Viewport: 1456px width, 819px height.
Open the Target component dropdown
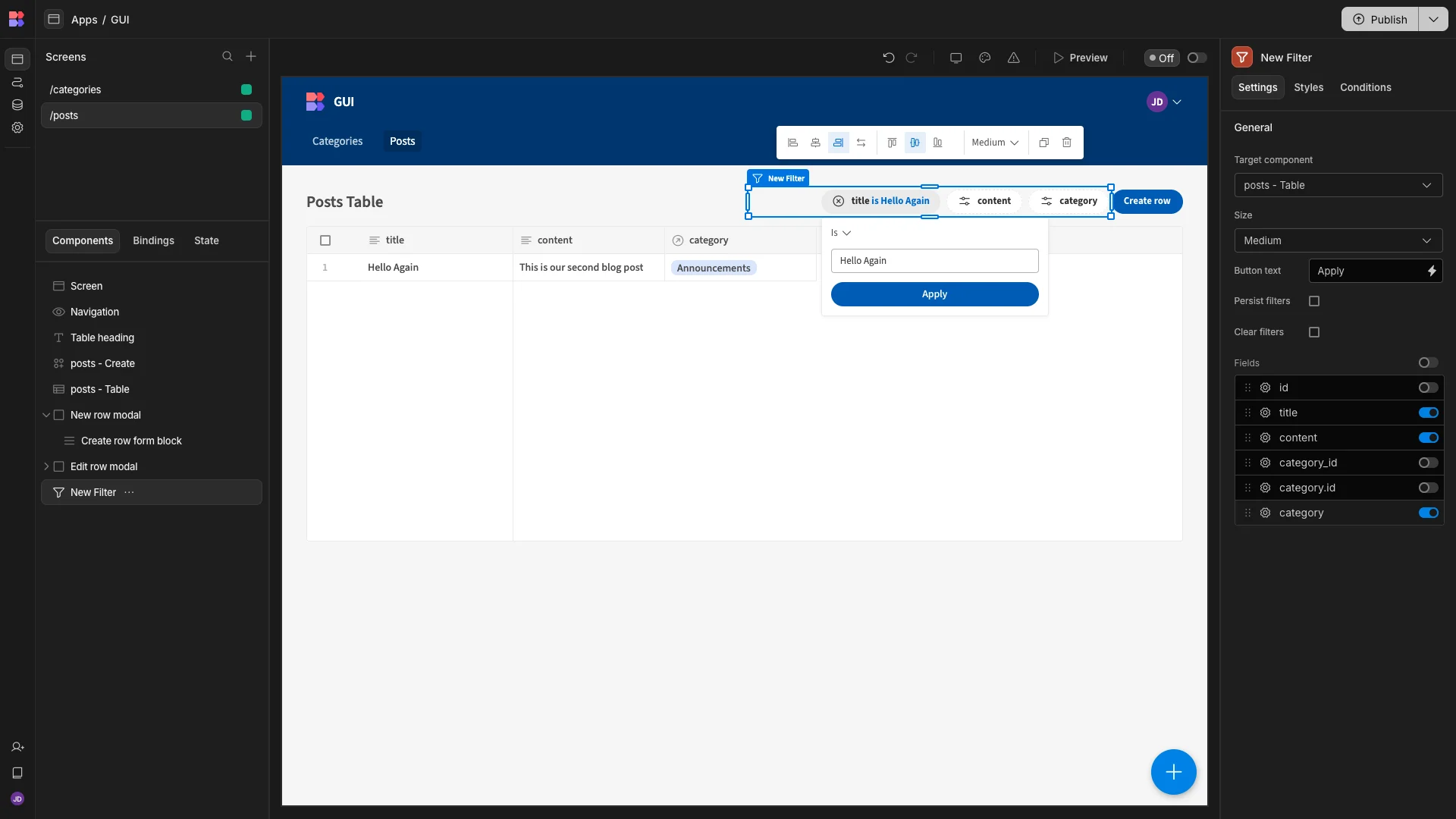point(1338,185)
